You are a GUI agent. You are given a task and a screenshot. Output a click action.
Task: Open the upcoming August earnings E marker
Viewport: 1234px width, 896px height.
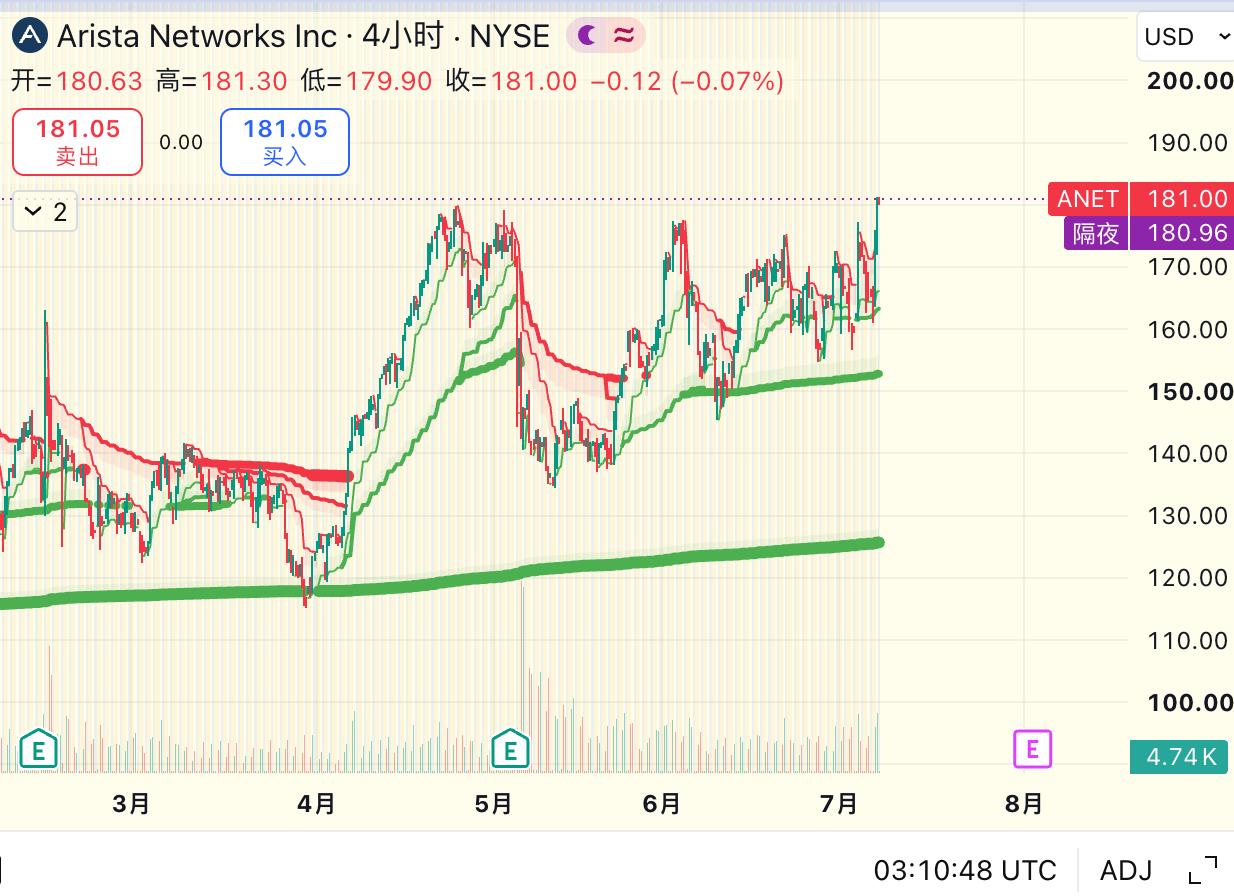[1033, 748]
